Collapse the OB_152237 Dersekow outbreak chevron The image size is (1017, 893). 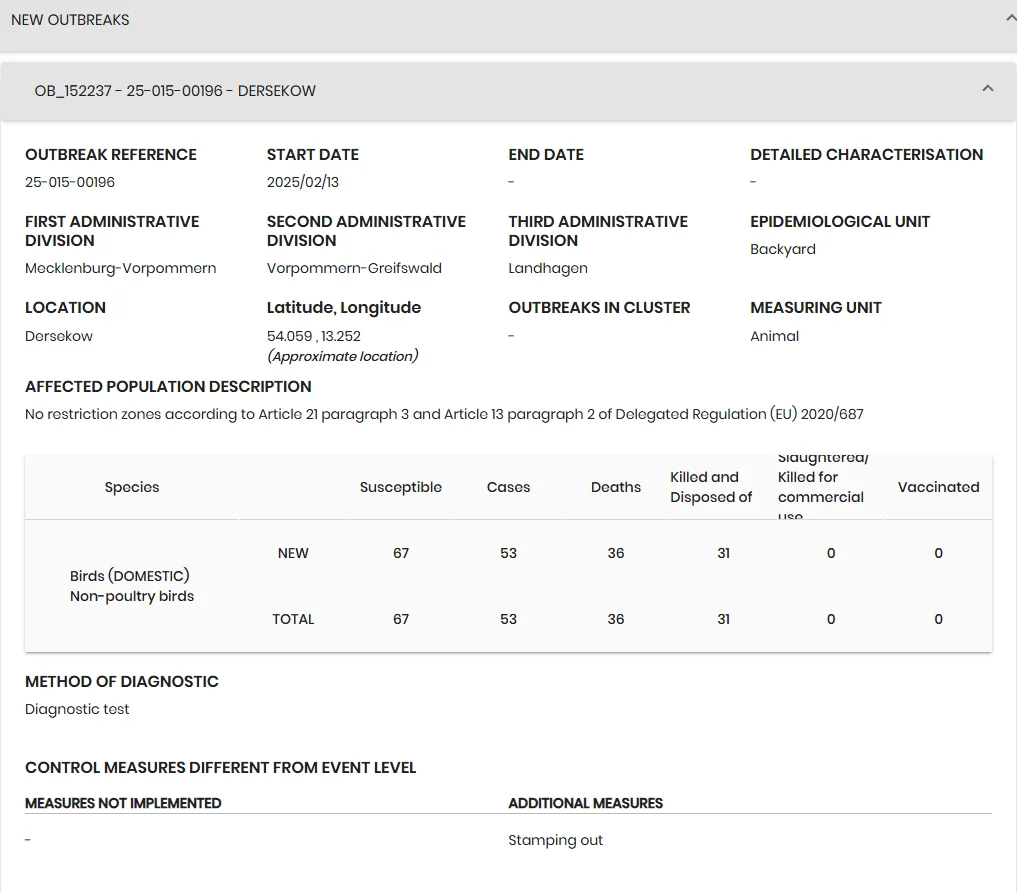coord(988,88)
